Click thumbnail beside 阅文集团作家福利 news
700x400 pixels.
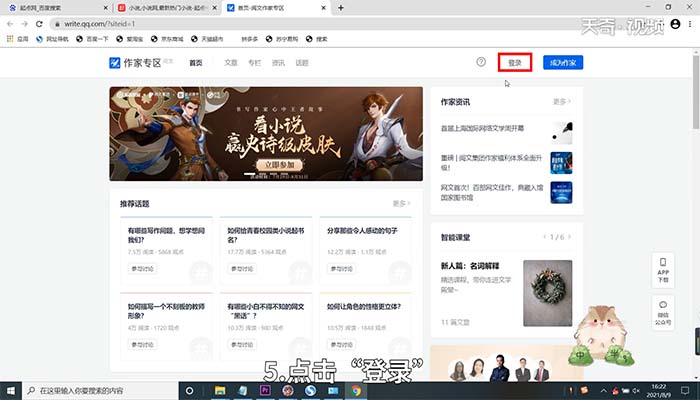(x=561, y=163)
